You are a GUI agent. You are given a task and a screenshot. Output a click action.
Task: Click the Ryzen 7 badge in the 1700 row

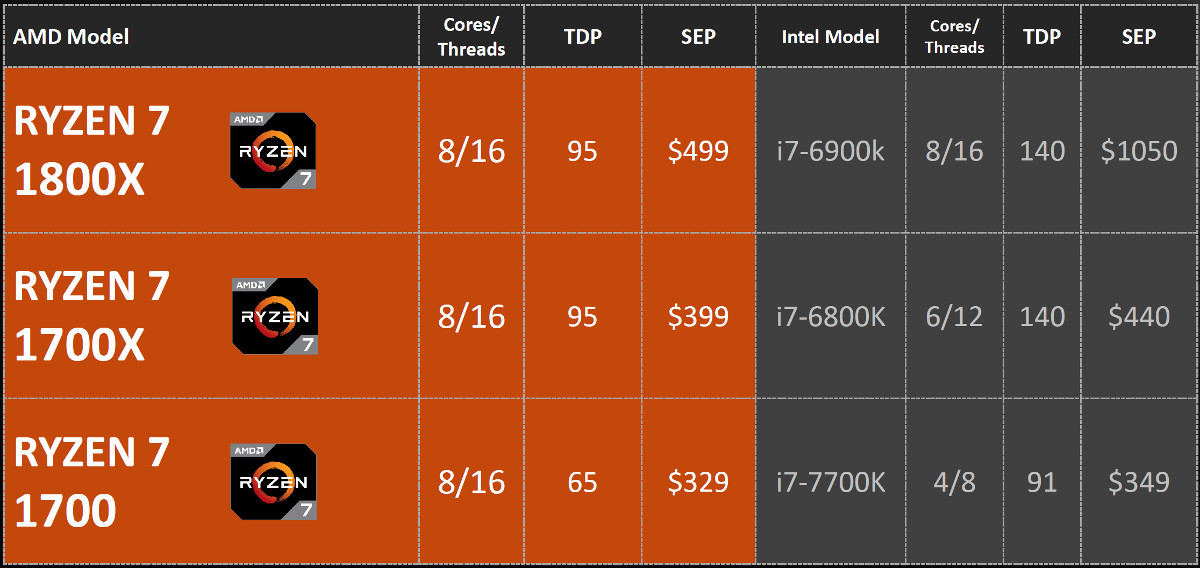point(275,483)
